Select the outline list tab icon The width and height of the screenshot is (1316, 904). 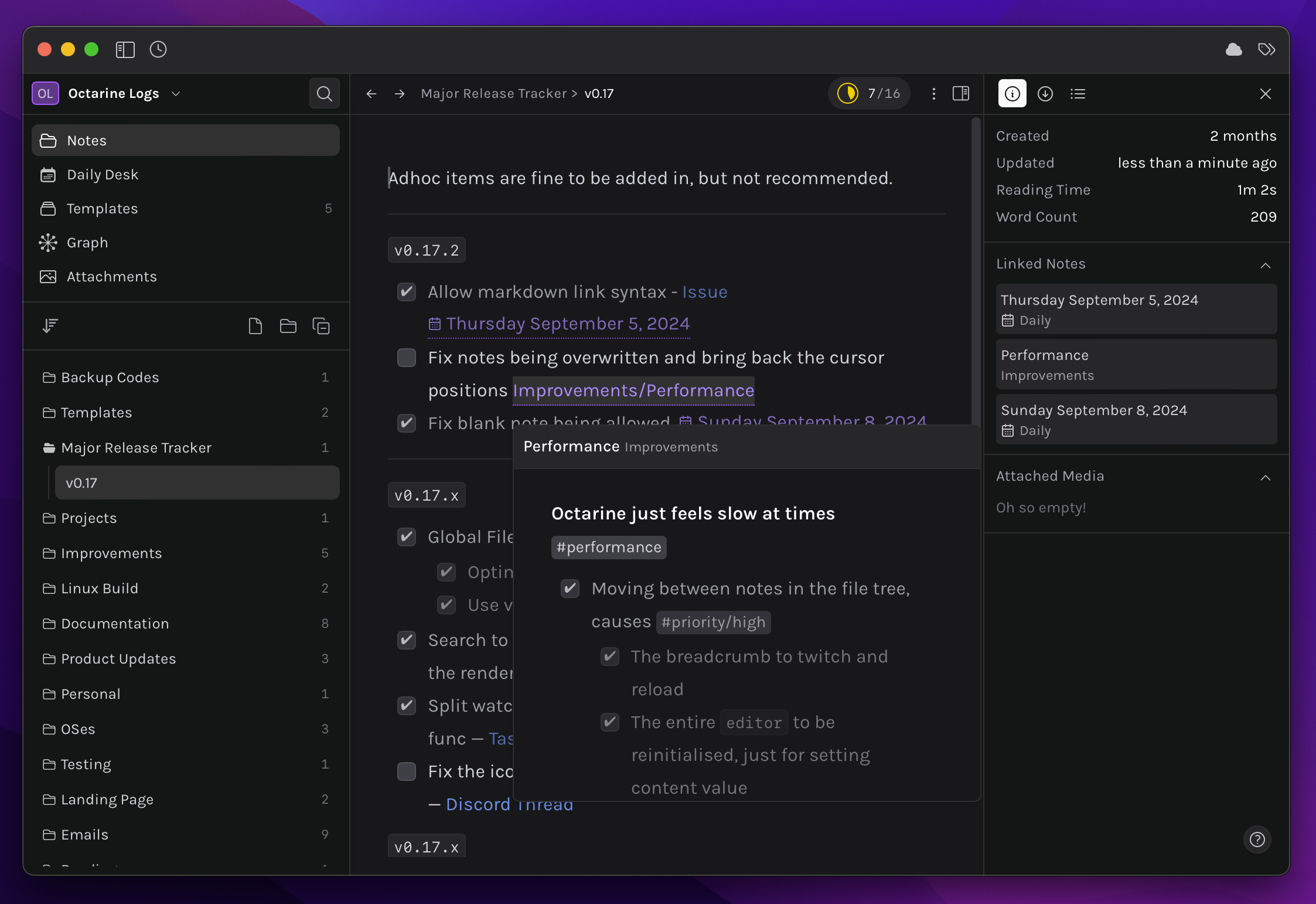(1078, 94)
